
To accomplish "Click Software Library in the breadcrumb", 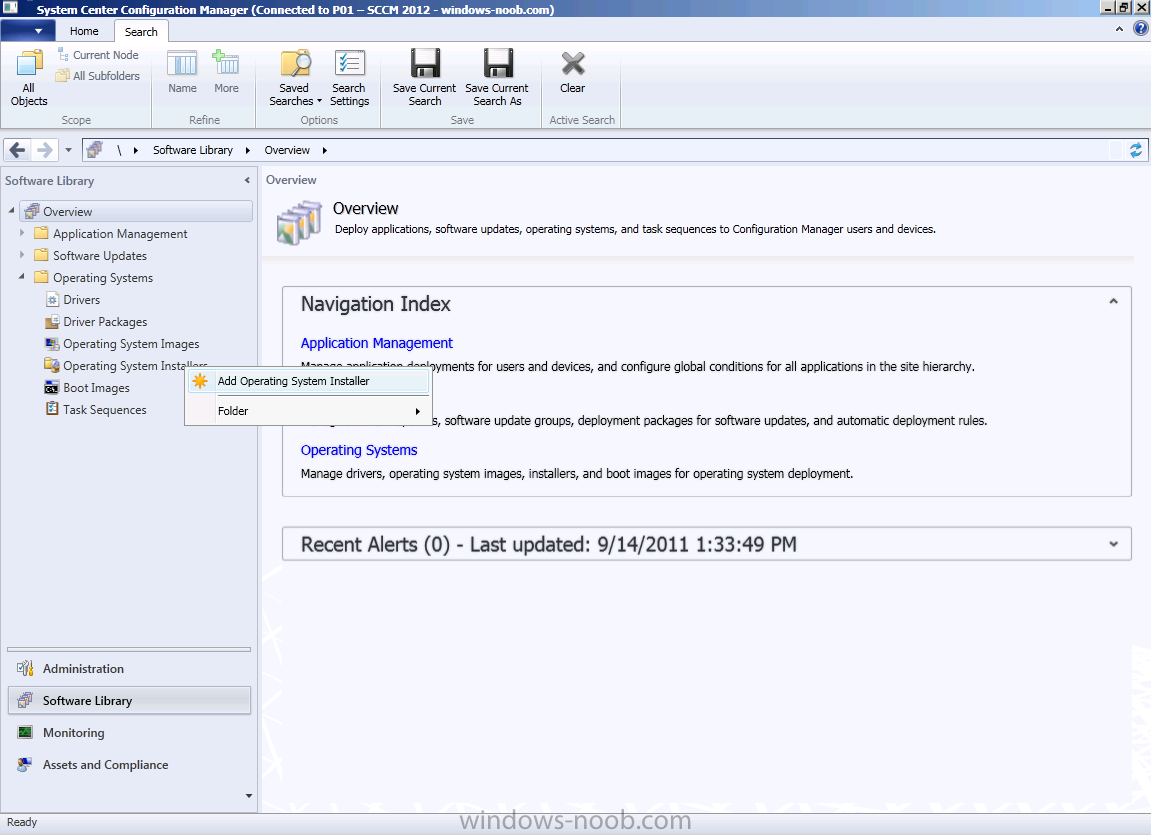I will pyautogui.click(x=192, y=150).
